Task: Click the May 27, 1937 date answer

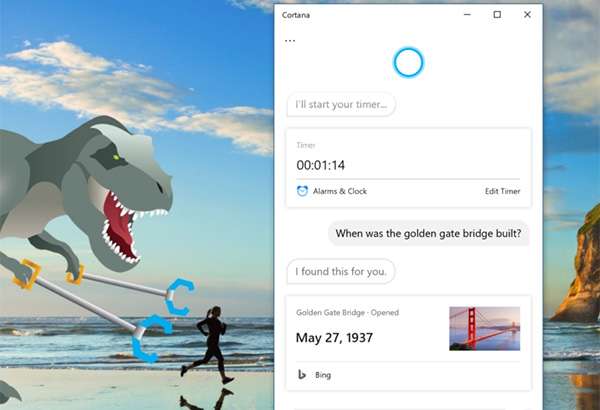Action: coord(334,338)
